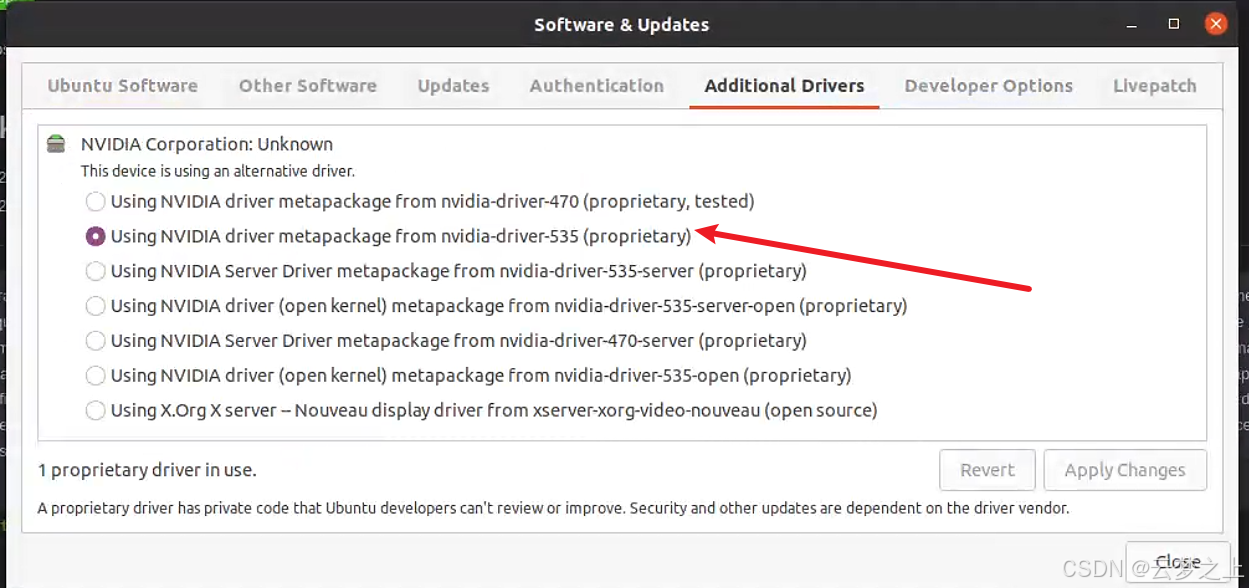
Task: Open the Developer Options tab
Action: pos(988,86)
